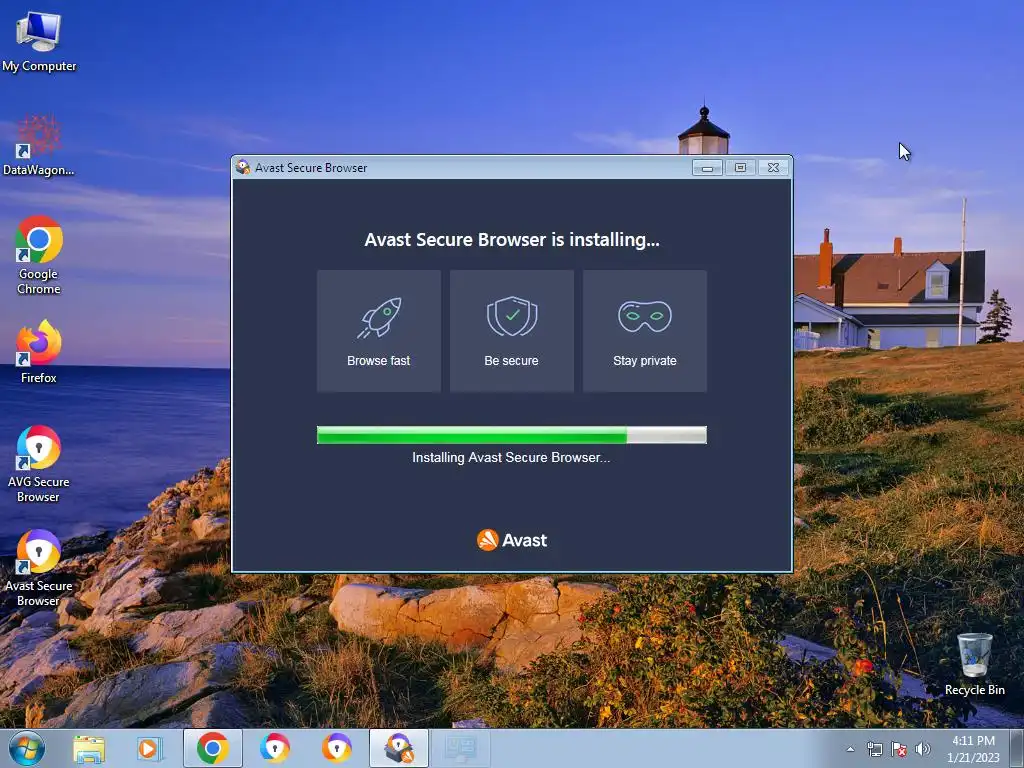Viewport: 1024px width, 768px height.
Task: Click the 'Avast Secure Browser is installing...' heading
Action: coord(512,240)
